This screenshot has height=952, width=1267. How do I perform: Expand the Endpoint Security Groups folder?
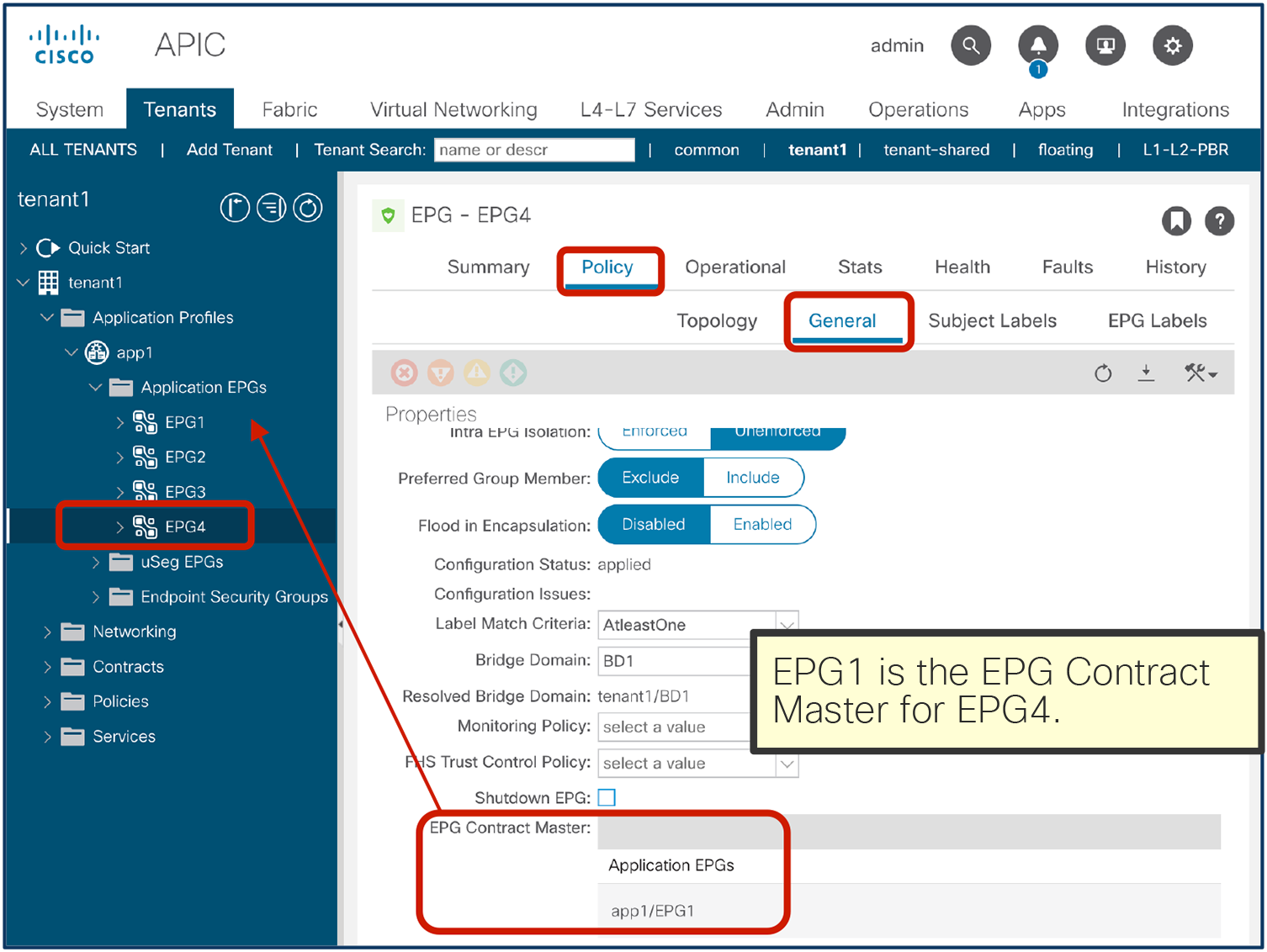[95, 597]
